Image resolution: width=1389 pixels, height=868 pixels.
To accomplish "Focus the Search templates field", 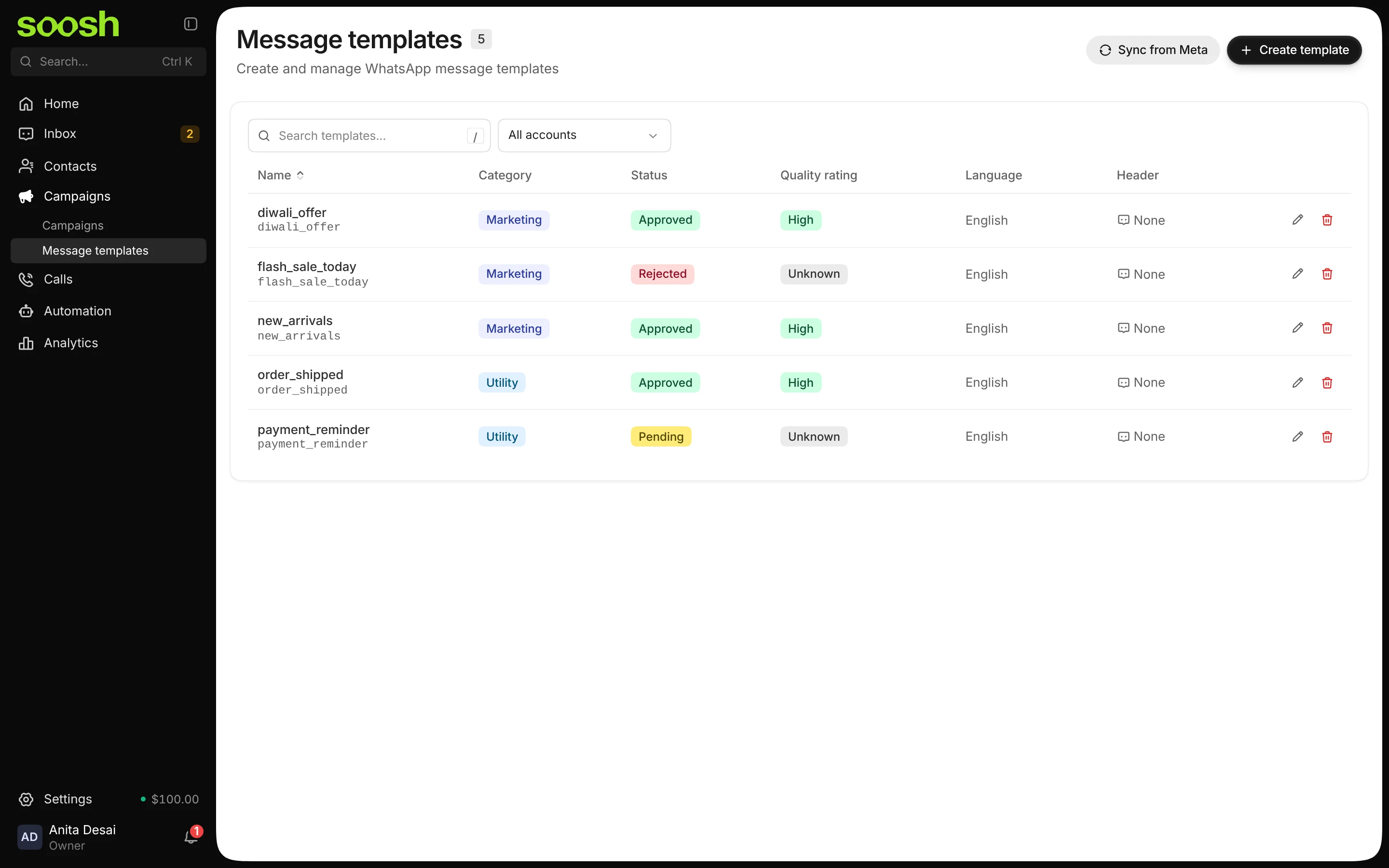I will tap(369, 136).
